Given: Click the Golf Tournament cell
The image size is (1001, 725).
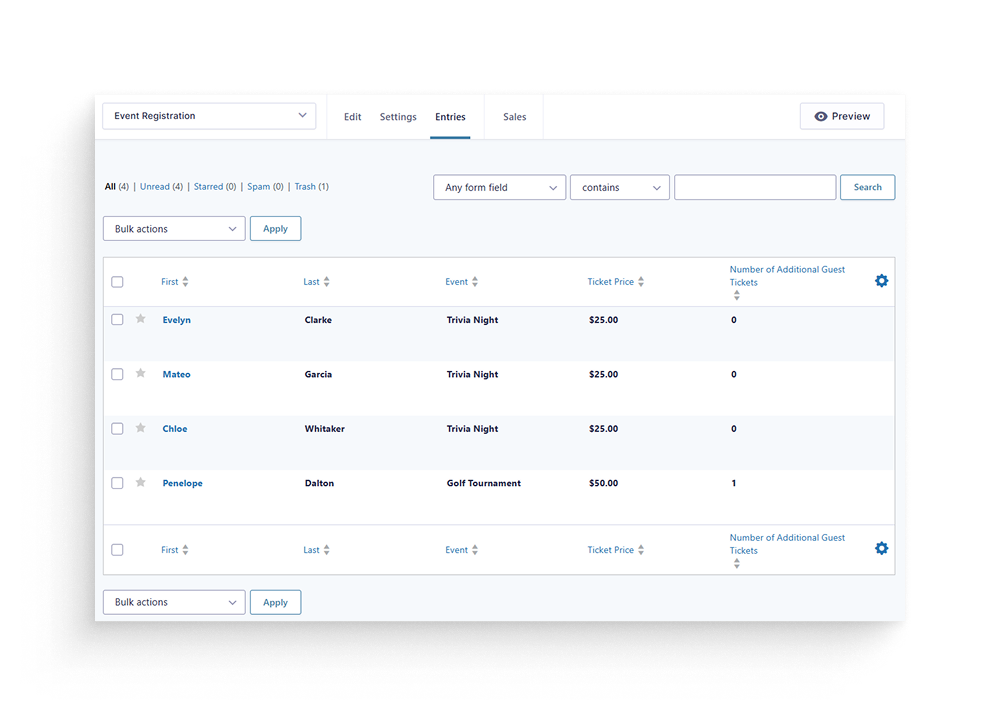Looking at the screenshot, I should coord(483,483).
